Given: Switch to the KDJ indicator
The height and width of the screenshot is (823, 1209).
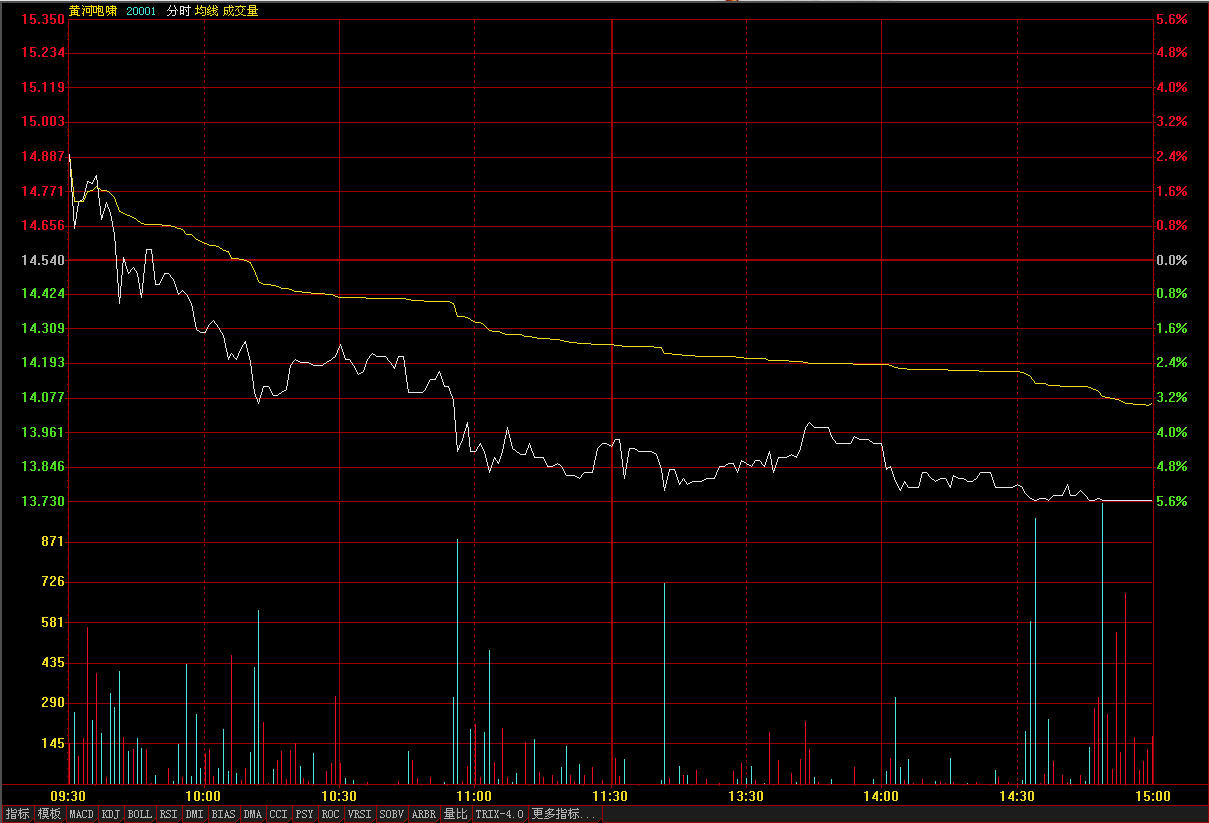Looking at the screenshot, I should point(111,815).
